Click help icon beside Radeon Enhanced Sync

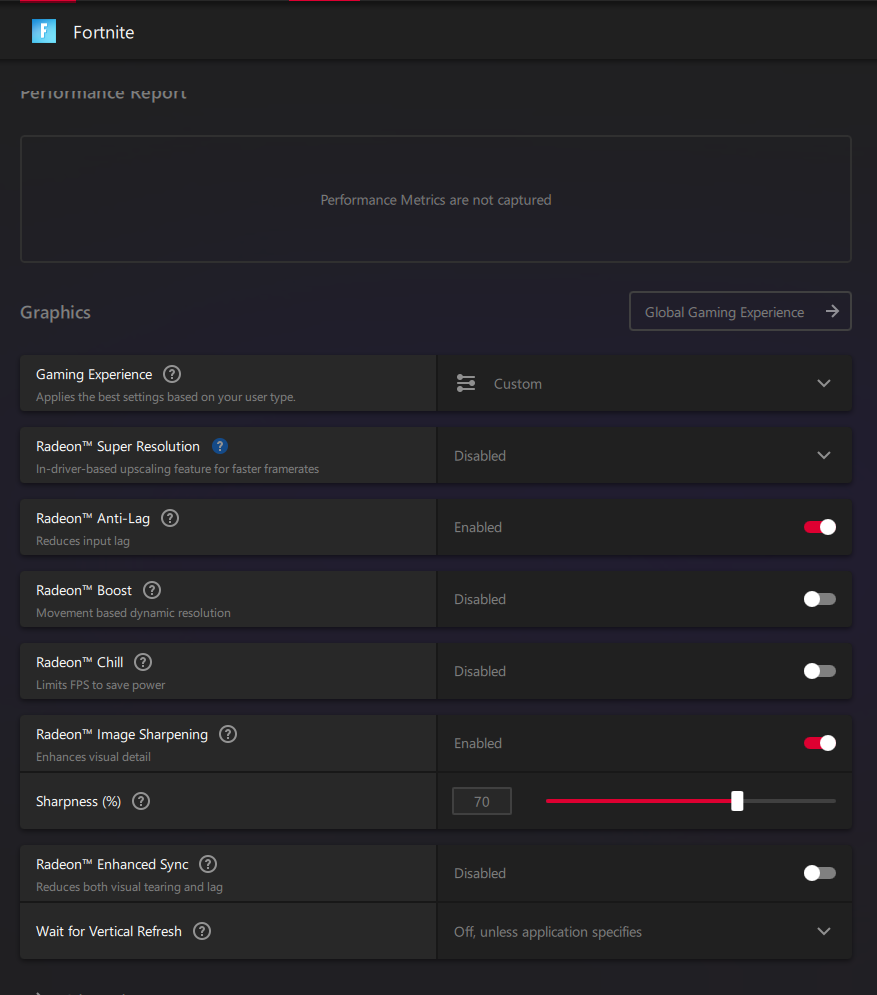[x=208, y=864]
